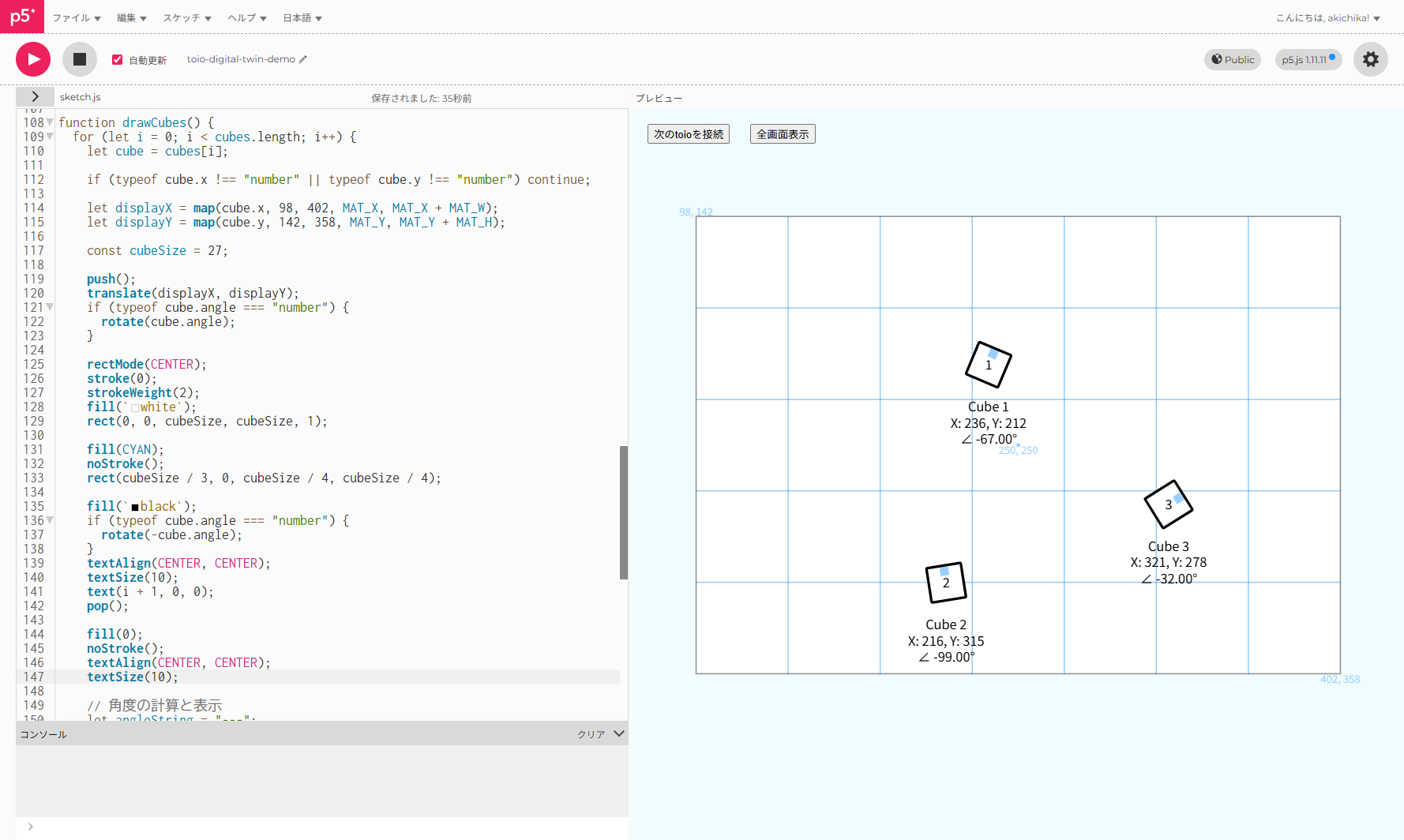Collapse the console with the chevron
This screenshot has height=840, width=1404.
pyautogui.click(x=619, y=733)
